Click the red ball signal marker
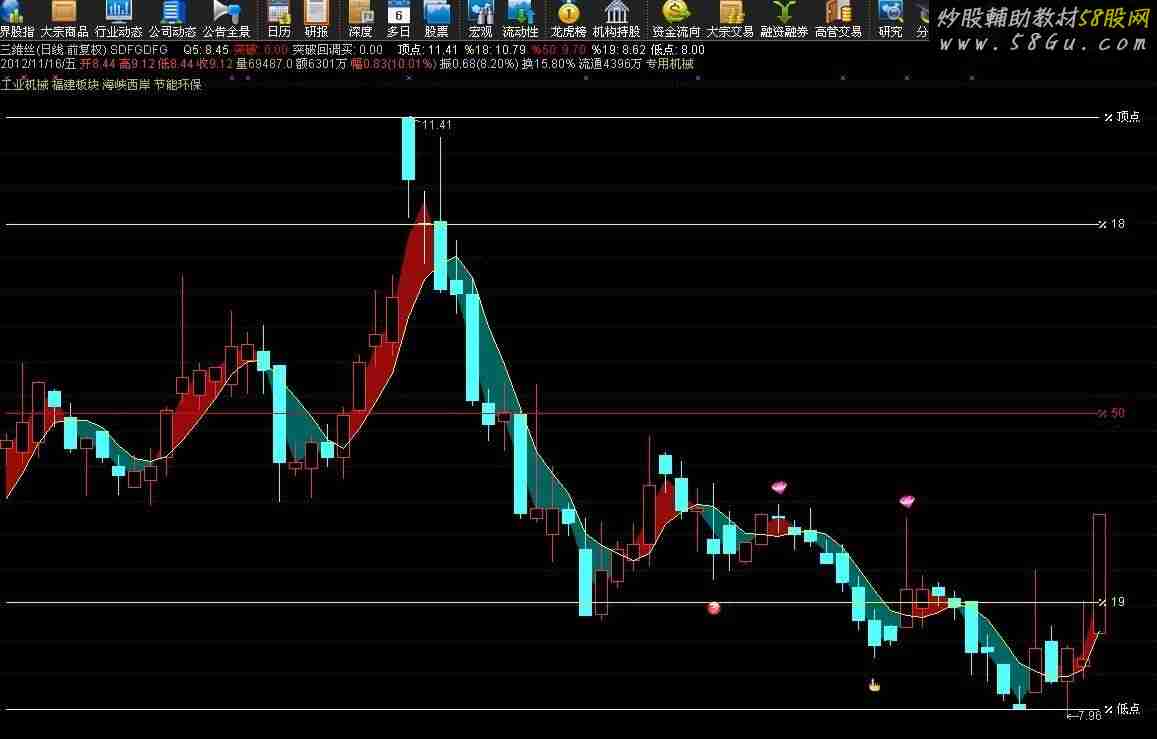The width and height of the screenshot is (1157, 739). pos(714,608)
